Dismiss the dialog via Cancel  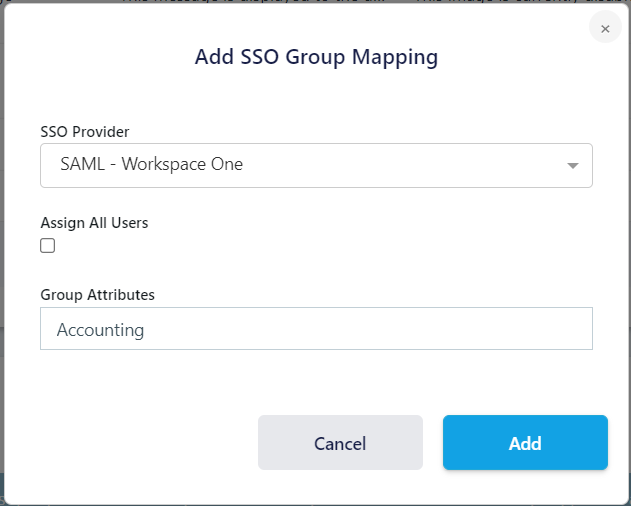[x=340, y=443]
